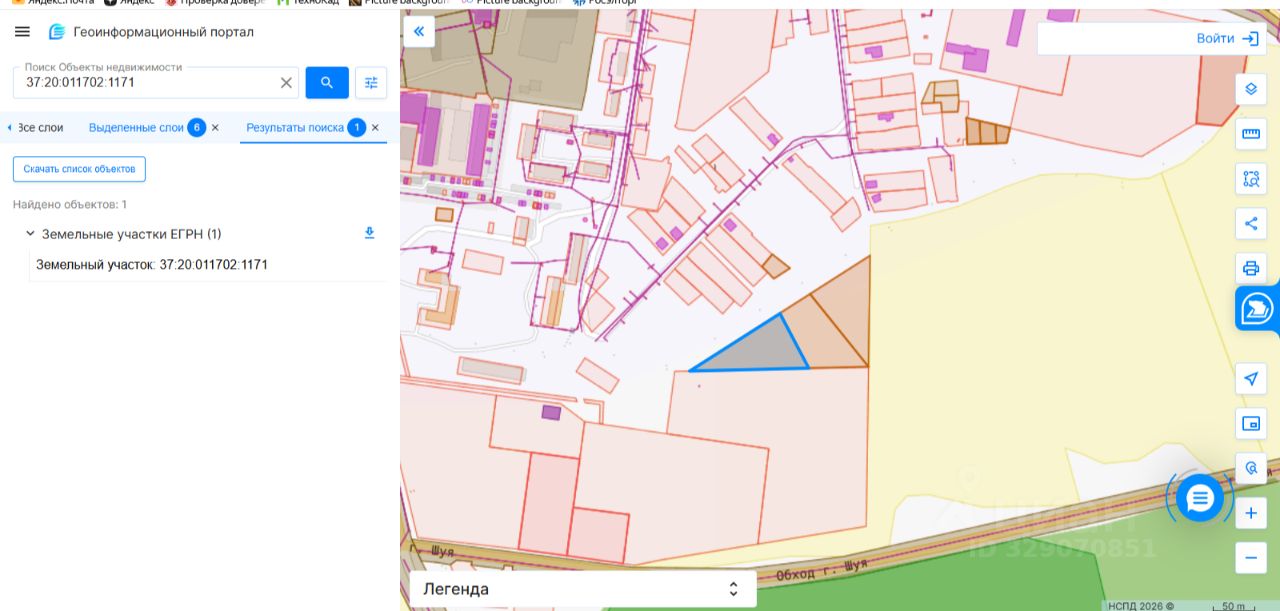Zoom in the map with plus

click(1250, 514)
